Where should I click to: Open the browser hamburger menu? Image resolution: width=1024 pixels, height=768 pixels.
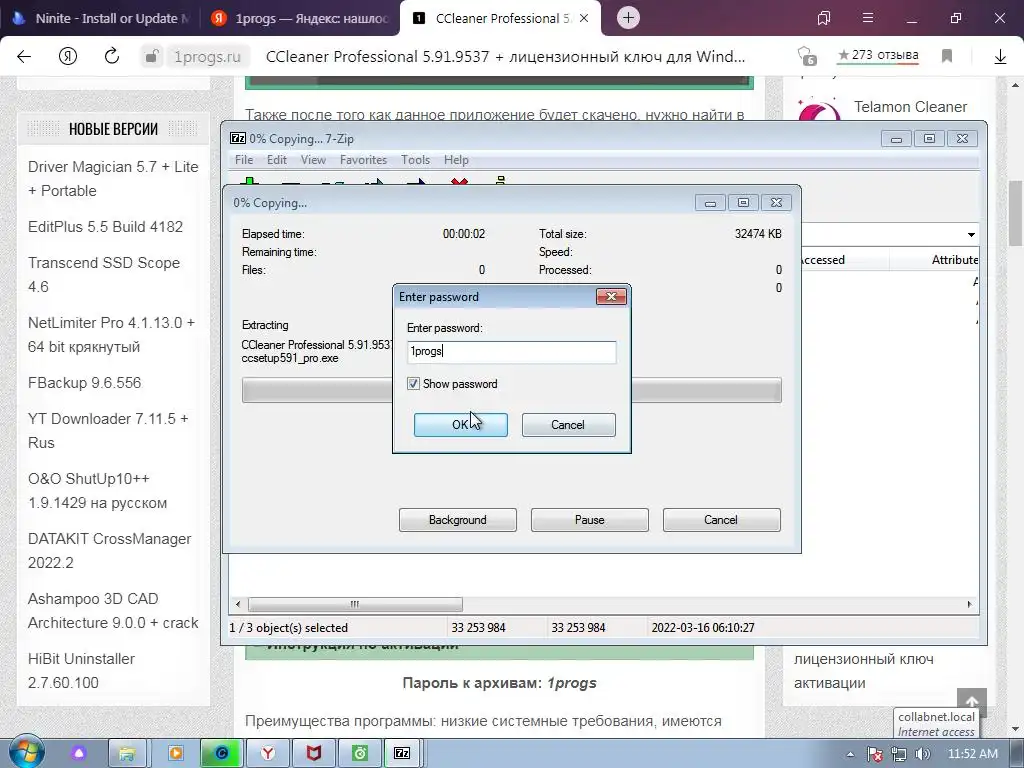(868, 18)
